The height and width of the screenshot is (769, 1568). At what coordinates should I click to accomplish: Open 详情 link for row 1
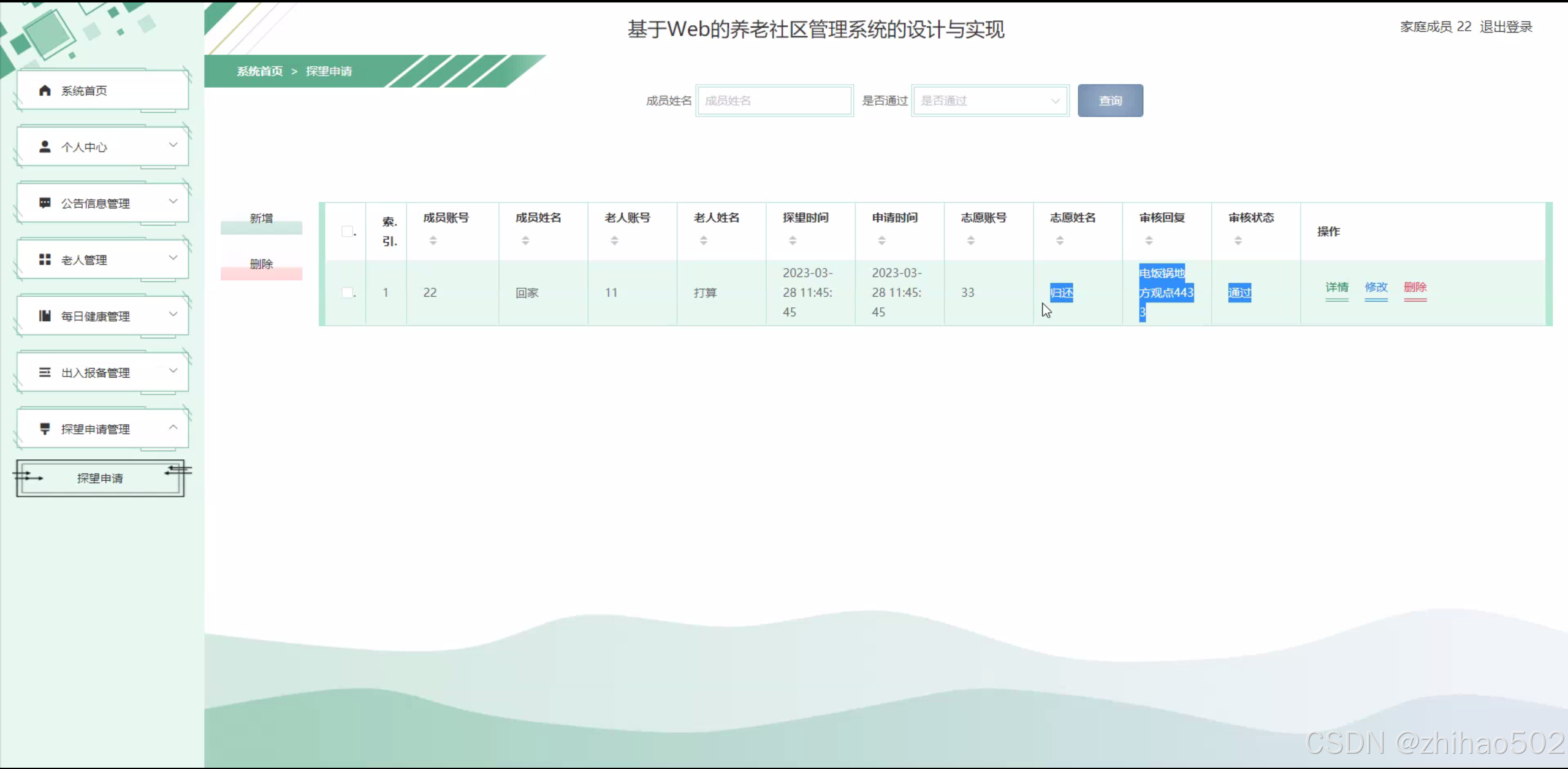(x=1336, y=287)
